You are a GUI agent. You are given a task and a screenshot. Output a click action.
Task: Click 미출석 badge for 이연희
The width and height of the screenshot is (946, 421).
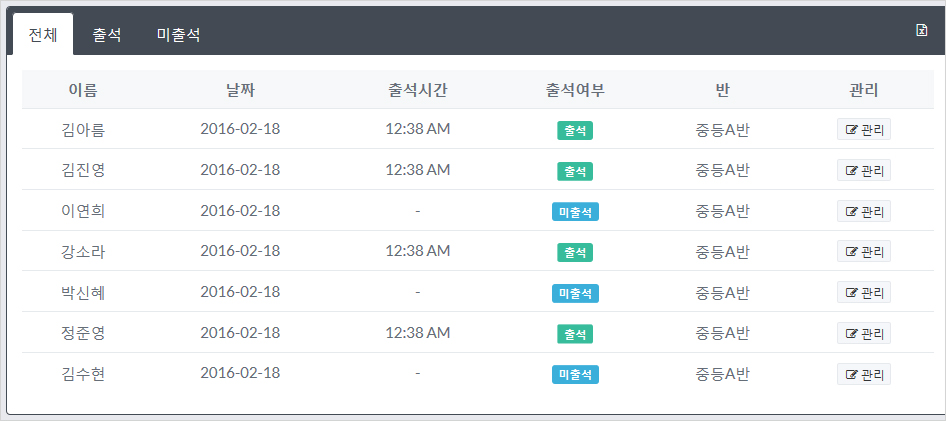(575, 212)
